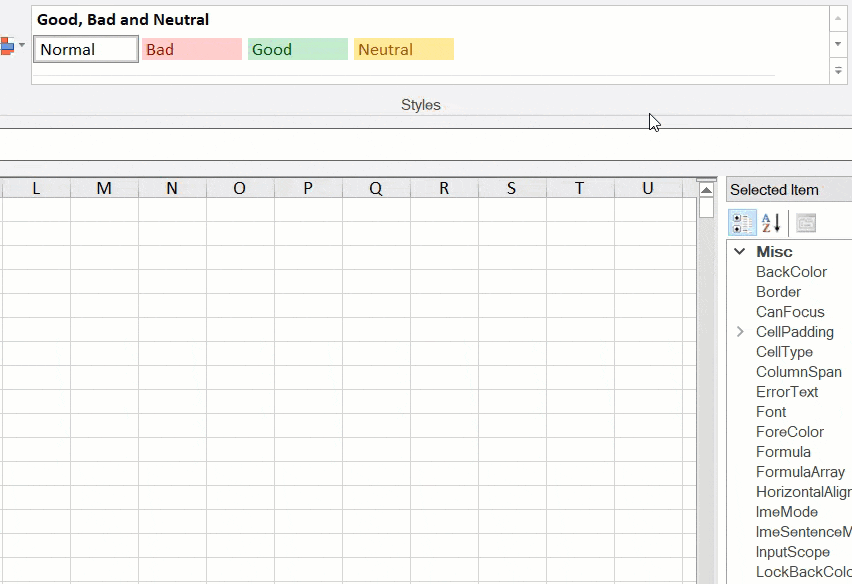Select column M header
852x584 pixels.
point(104,188)
